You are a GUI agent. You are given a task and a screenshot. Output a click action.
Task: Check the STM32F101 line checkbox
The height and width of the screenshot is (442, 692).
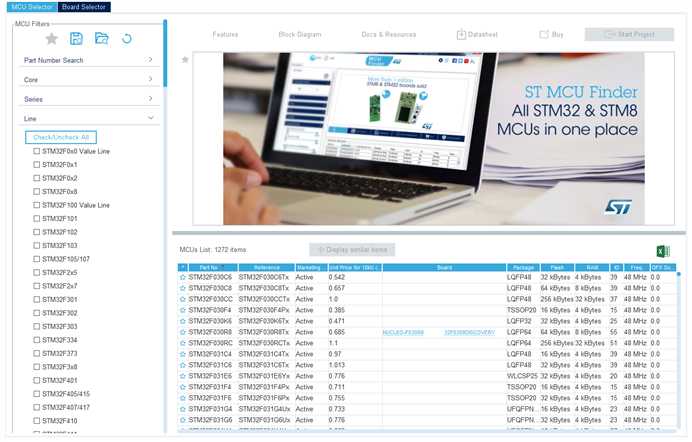(x=37, y=219)
